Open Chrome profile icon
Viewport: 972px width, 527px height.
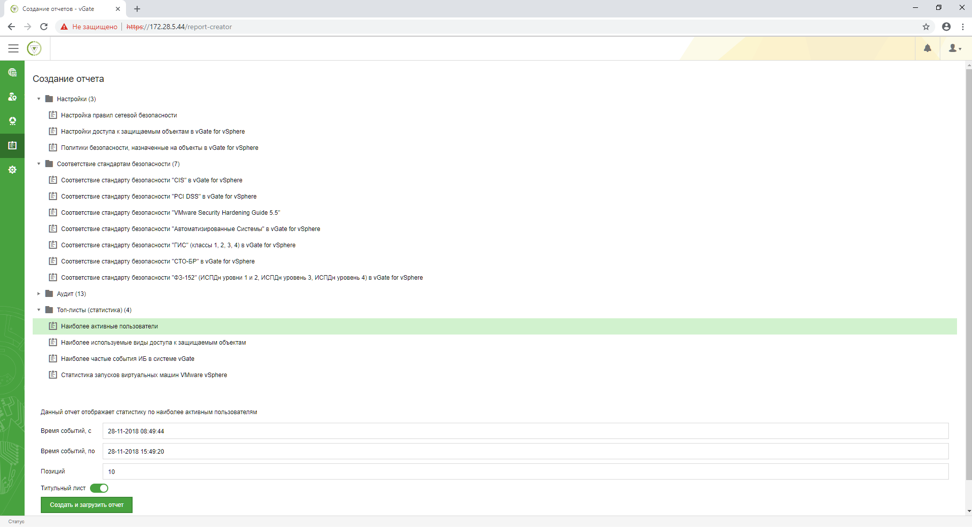click(946, 27)
